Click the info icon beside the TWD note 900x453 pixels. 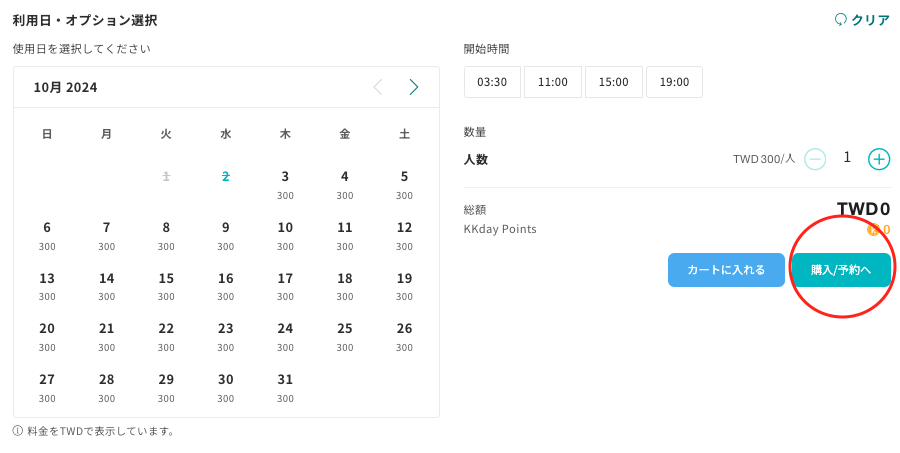[18, 431]
